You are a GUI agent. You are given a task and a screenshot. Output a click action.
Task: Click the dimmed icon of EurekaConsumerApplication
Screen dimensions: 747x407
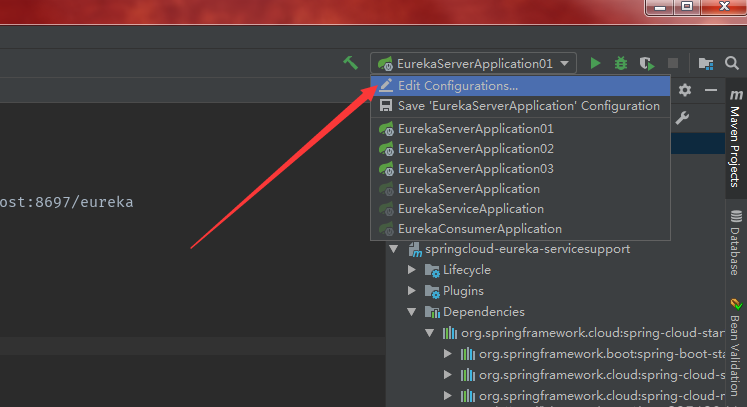pos(386,229)
